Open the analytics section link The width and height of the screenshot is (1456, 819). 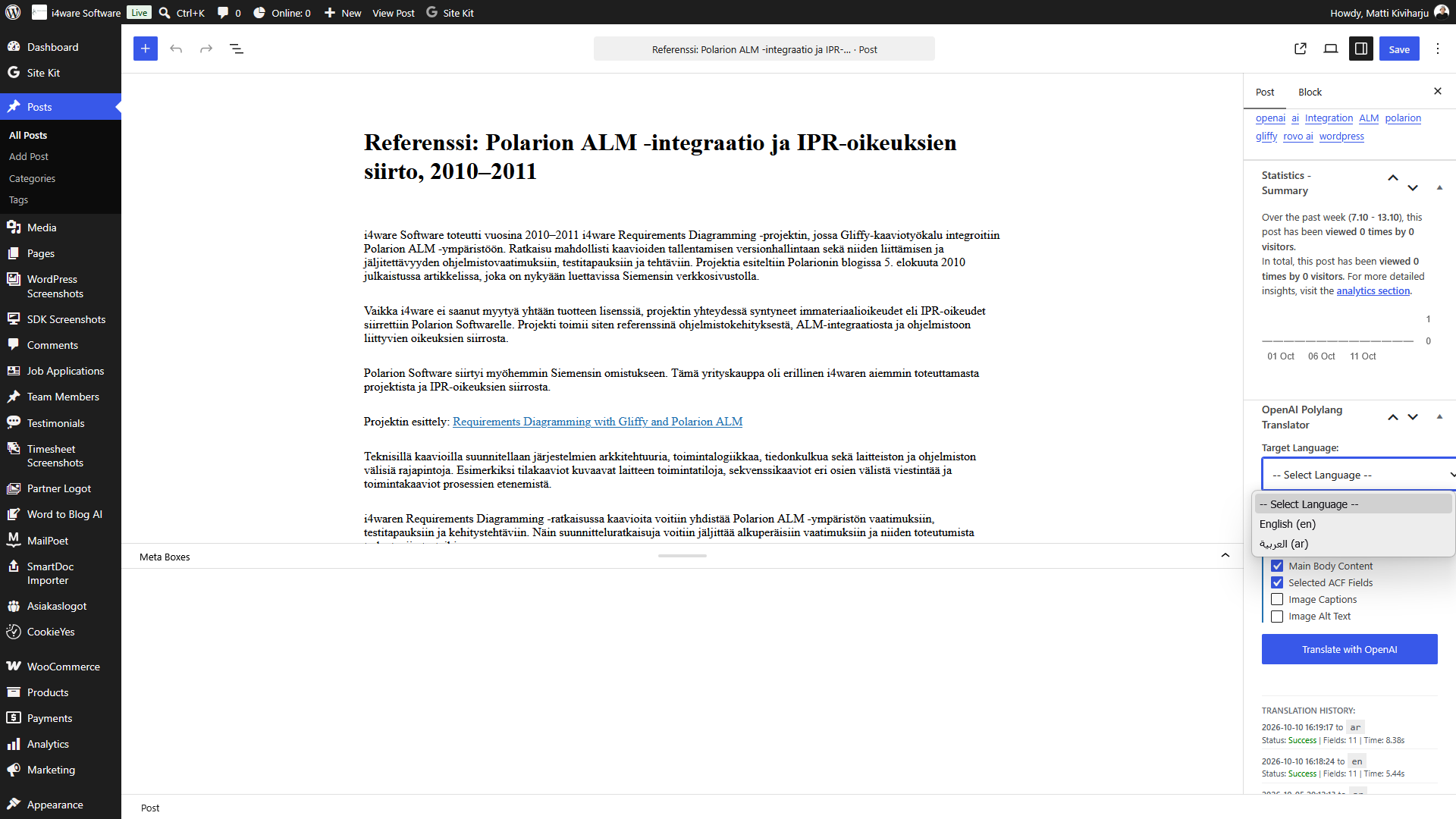(1373, 290)
